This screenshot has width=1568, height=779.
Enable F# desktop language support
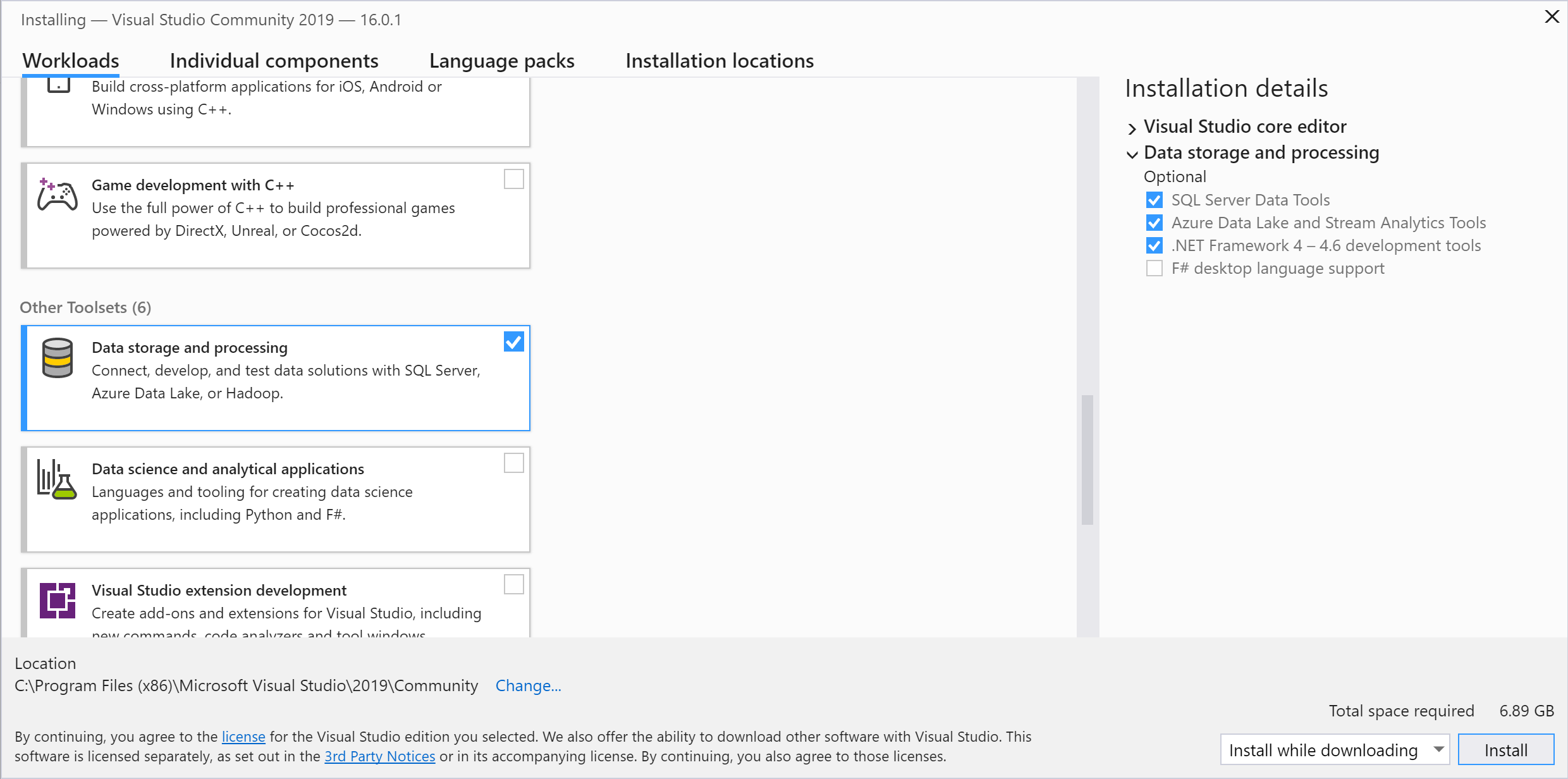(x=1154, y=268)
